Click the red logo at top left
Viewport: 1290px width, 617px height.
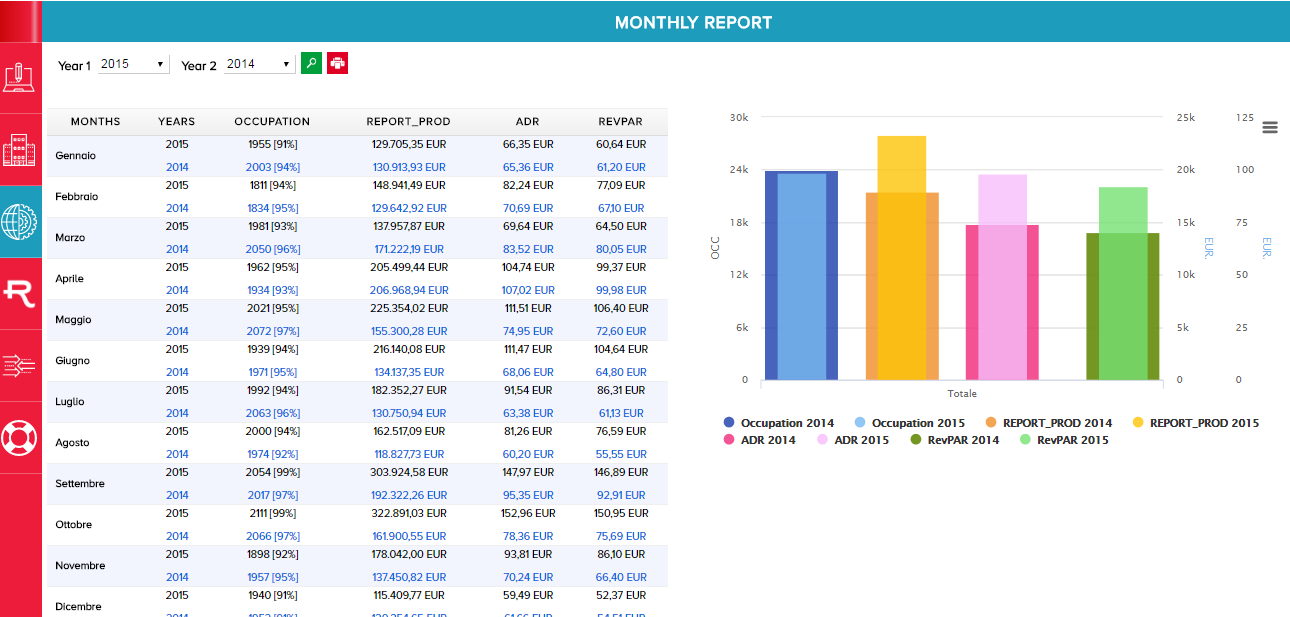pyautogui.click(x=20, y=21)
